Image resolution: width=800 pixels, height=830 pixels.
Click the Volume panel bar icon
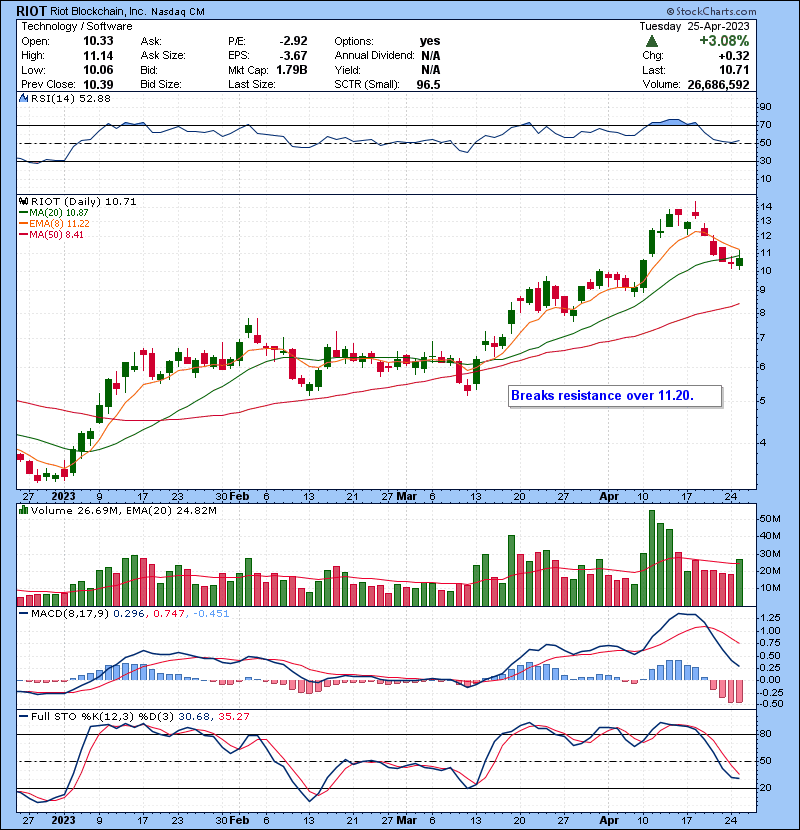pyautogui.click(x=23, y=511)
